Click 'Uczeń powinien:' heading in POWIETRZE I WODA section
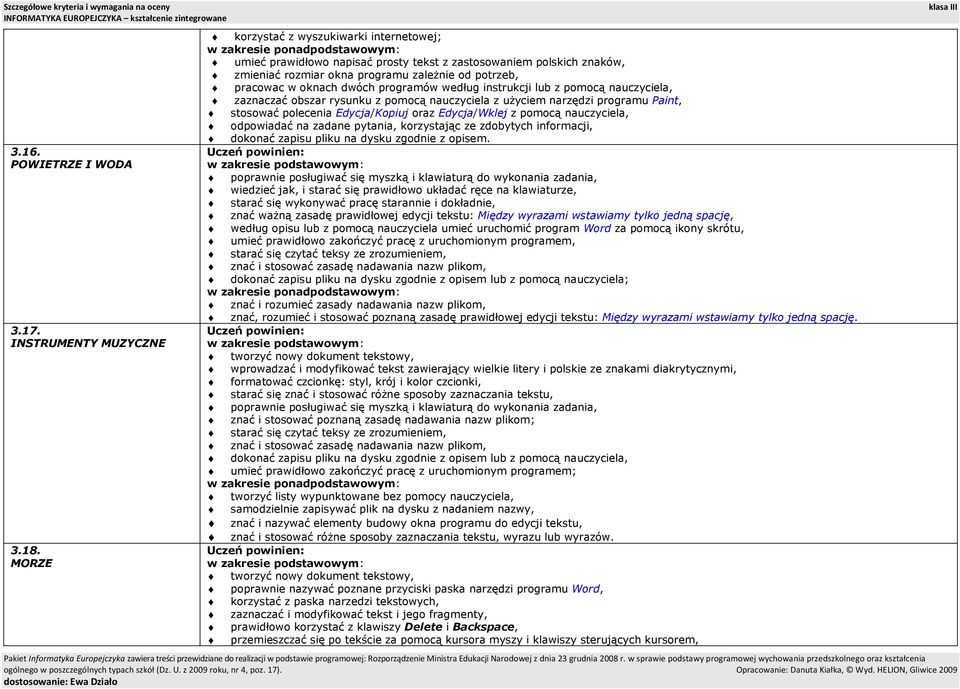This screenshot has height=689, width=960. coord(255,151)
